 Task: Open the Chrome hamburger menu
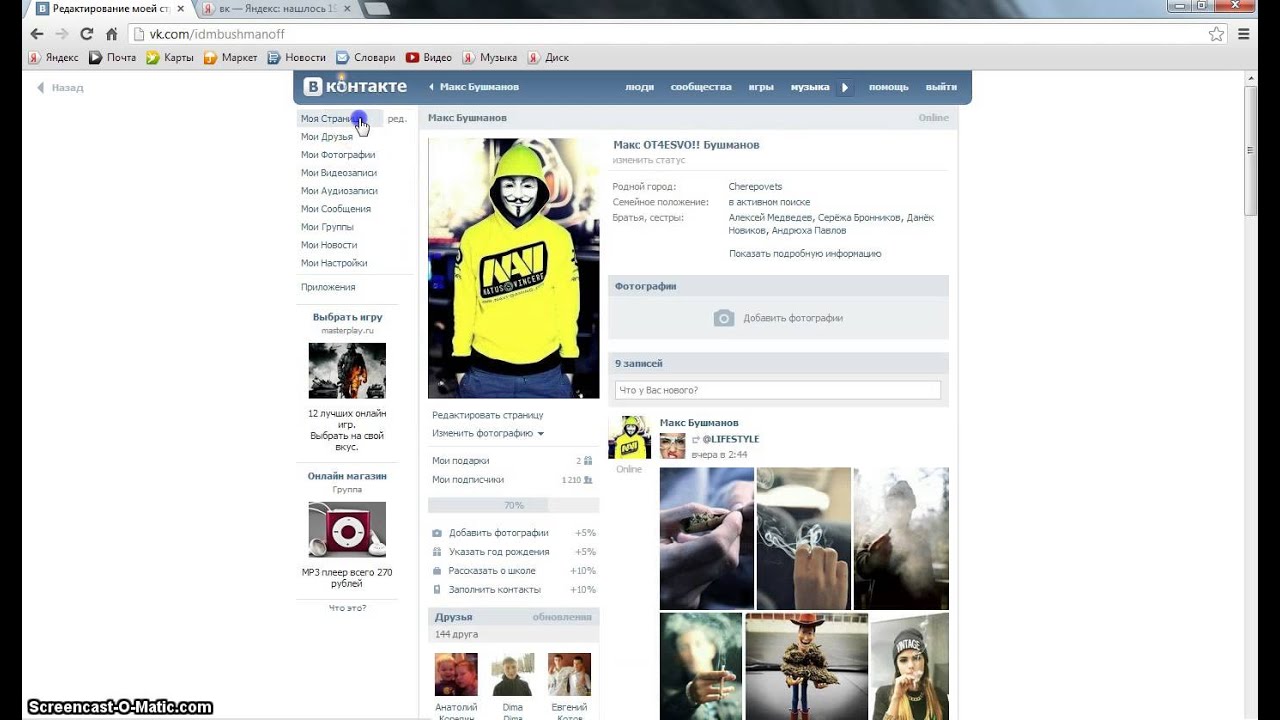click(x=1244, y=34)
